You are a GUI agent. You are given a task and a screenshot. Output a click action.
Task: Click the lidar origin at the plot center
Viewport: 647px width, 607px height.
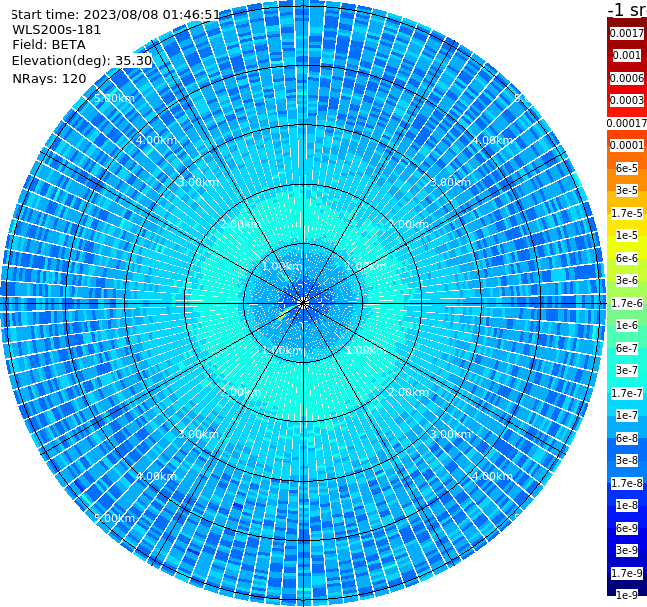(x=303, y=303)
